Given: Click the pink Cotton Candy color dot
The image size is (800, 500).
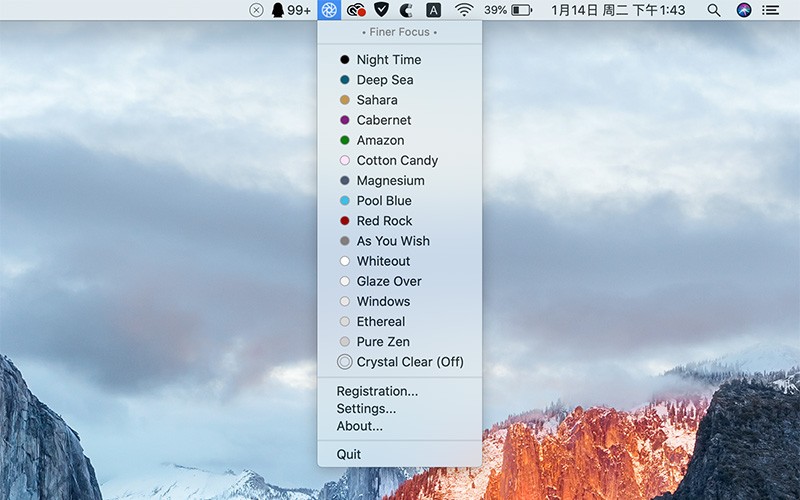Looking at the screenshot, I should 345,161.
